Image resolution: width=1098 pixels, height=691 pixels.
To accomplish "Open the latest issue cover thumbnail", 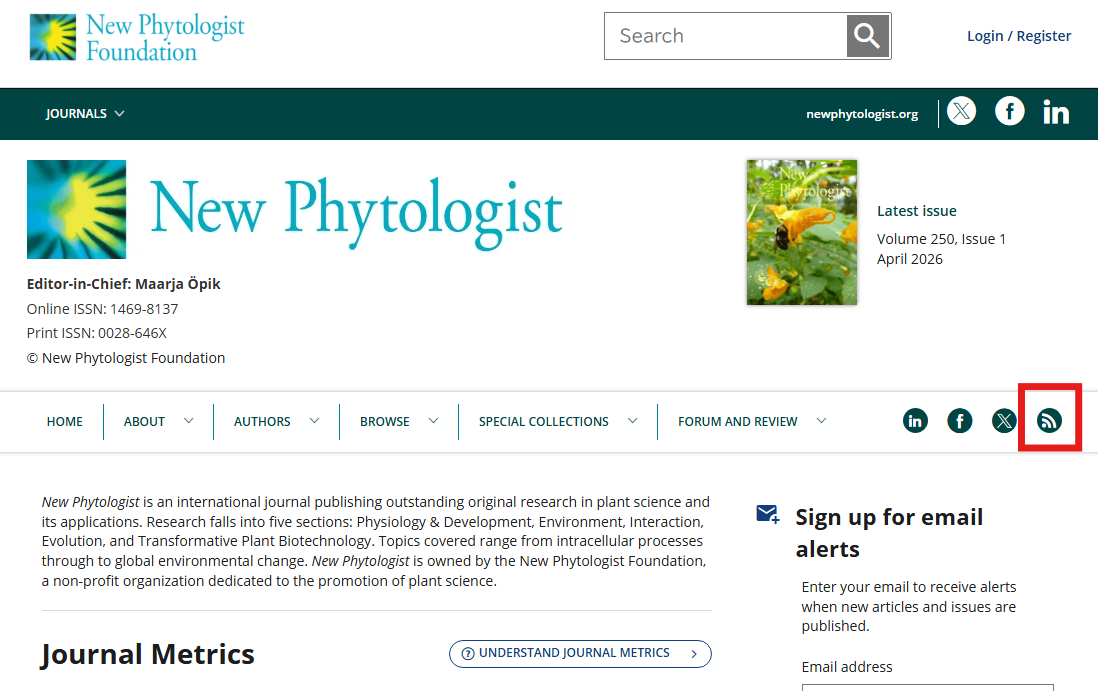I will [x=801, y=232].
